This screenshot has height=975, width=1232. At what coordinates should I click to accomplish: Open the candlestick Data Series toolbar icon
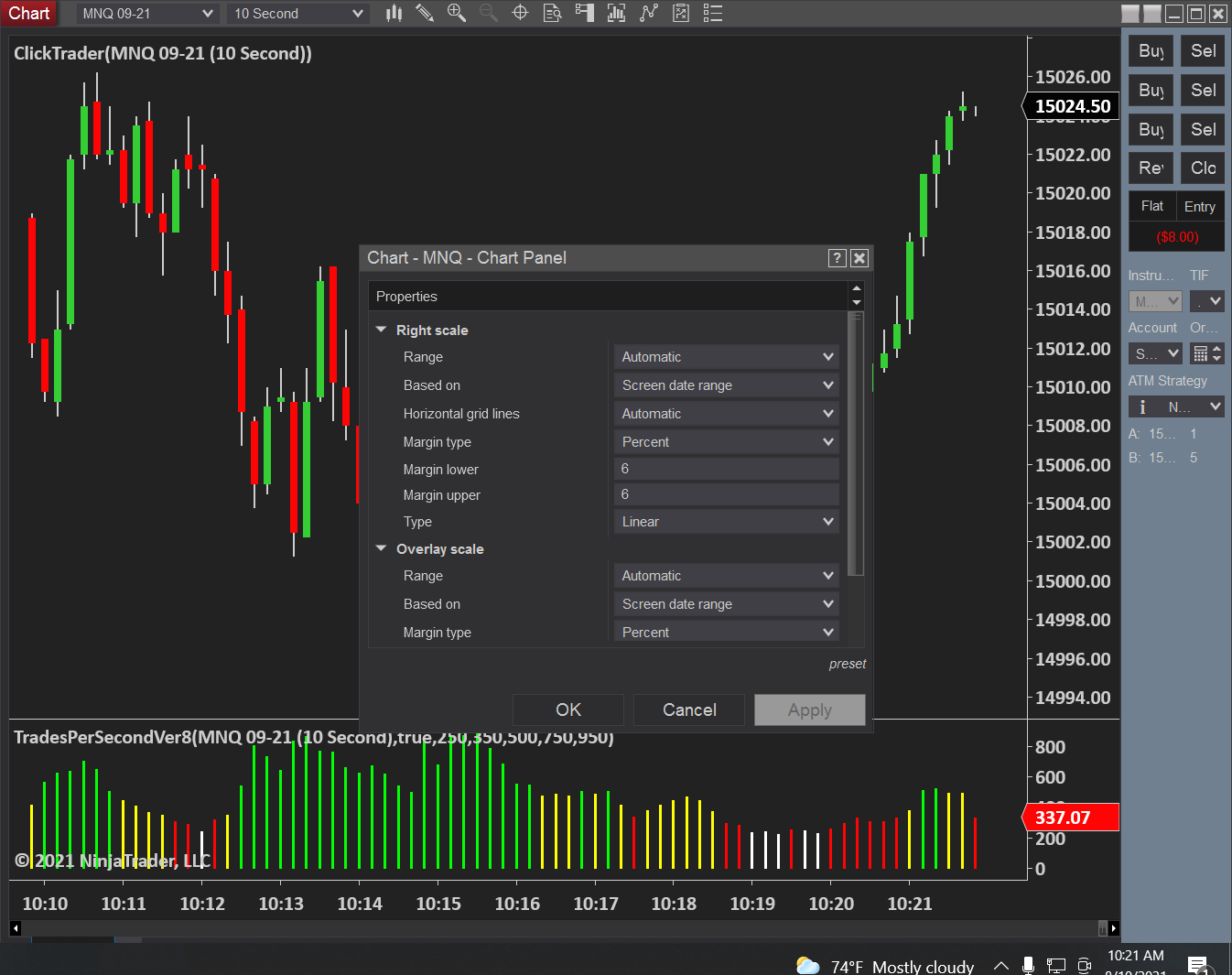394,13
